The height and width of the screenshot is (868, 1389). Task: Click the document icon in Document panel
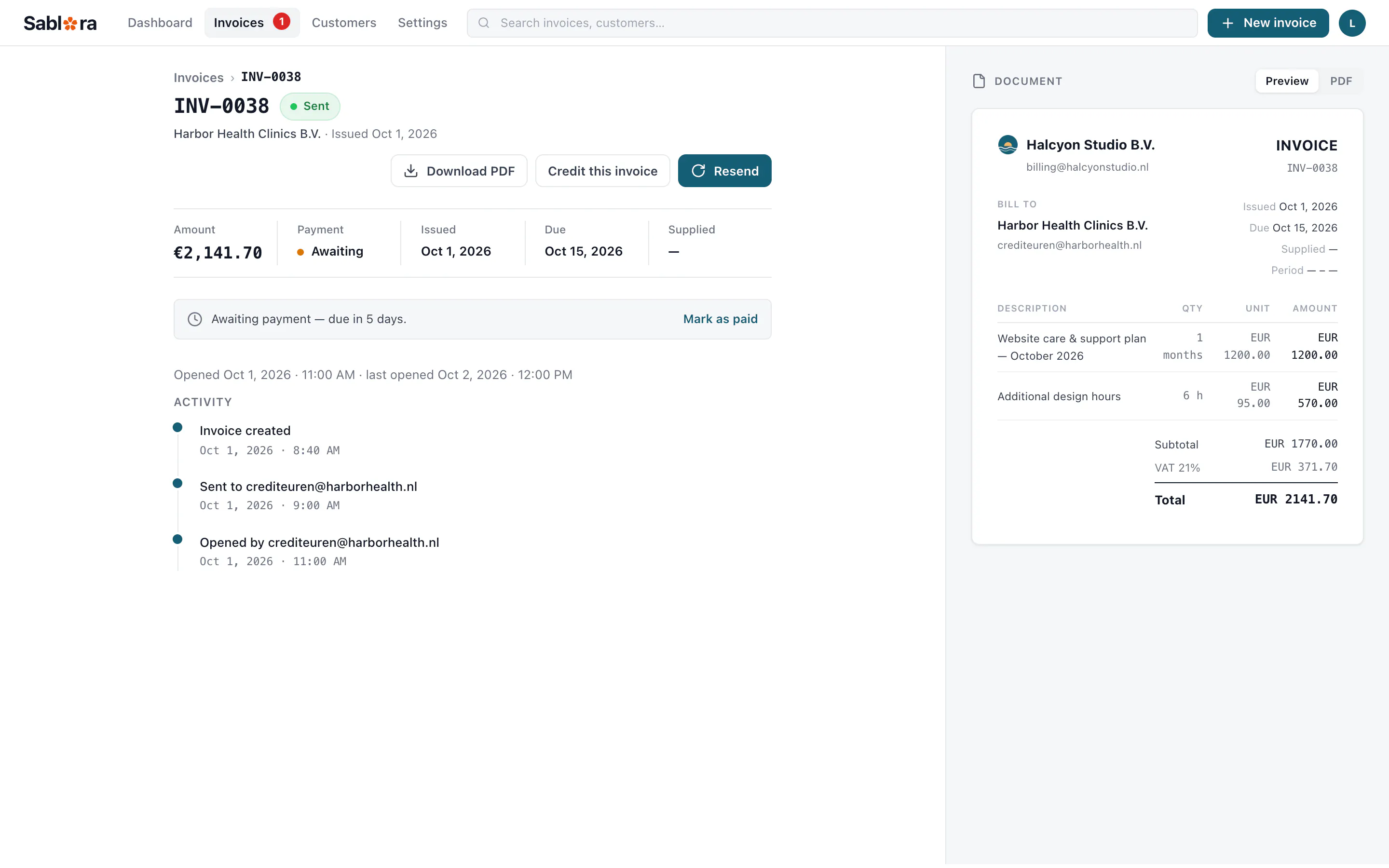[x=979, y=81]
